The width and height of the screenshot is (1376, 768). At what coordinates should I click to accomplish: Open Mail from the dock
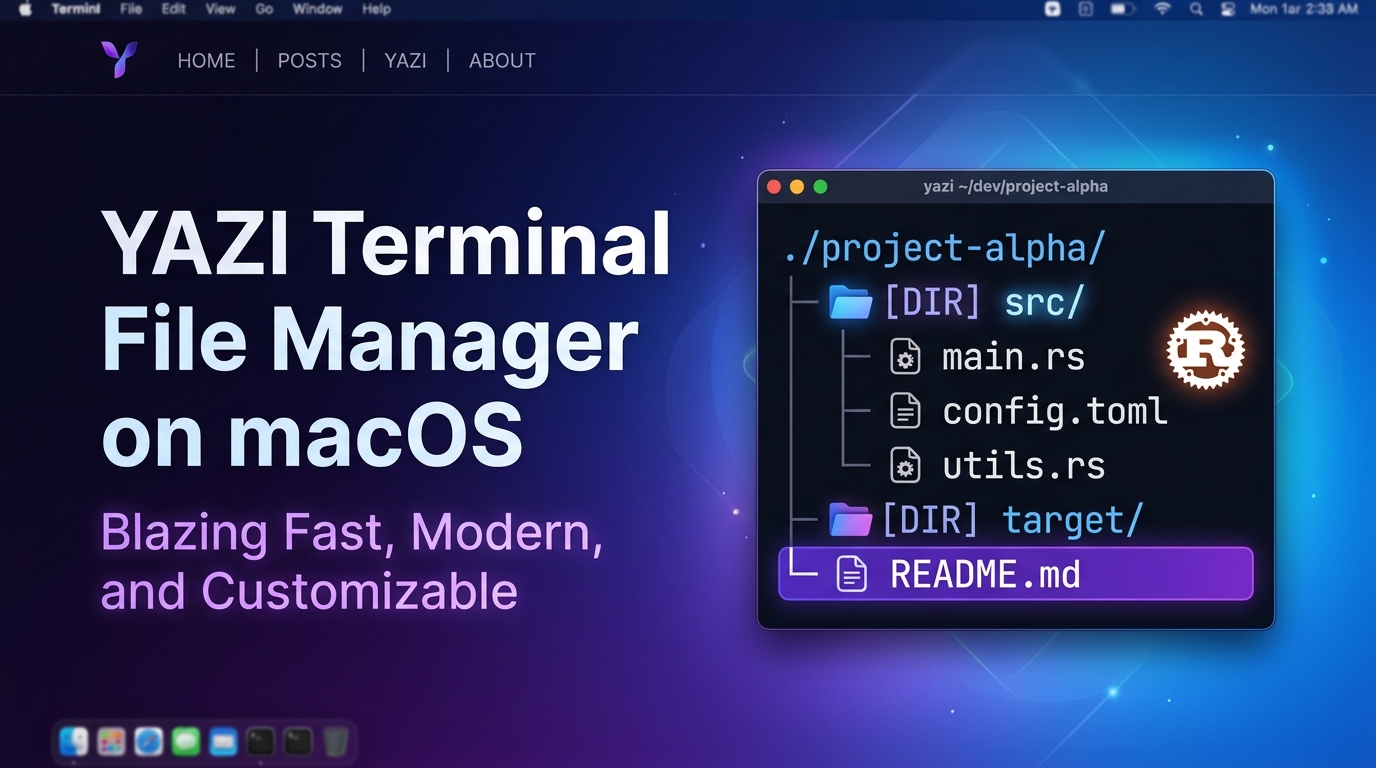(x=223, y=742)
